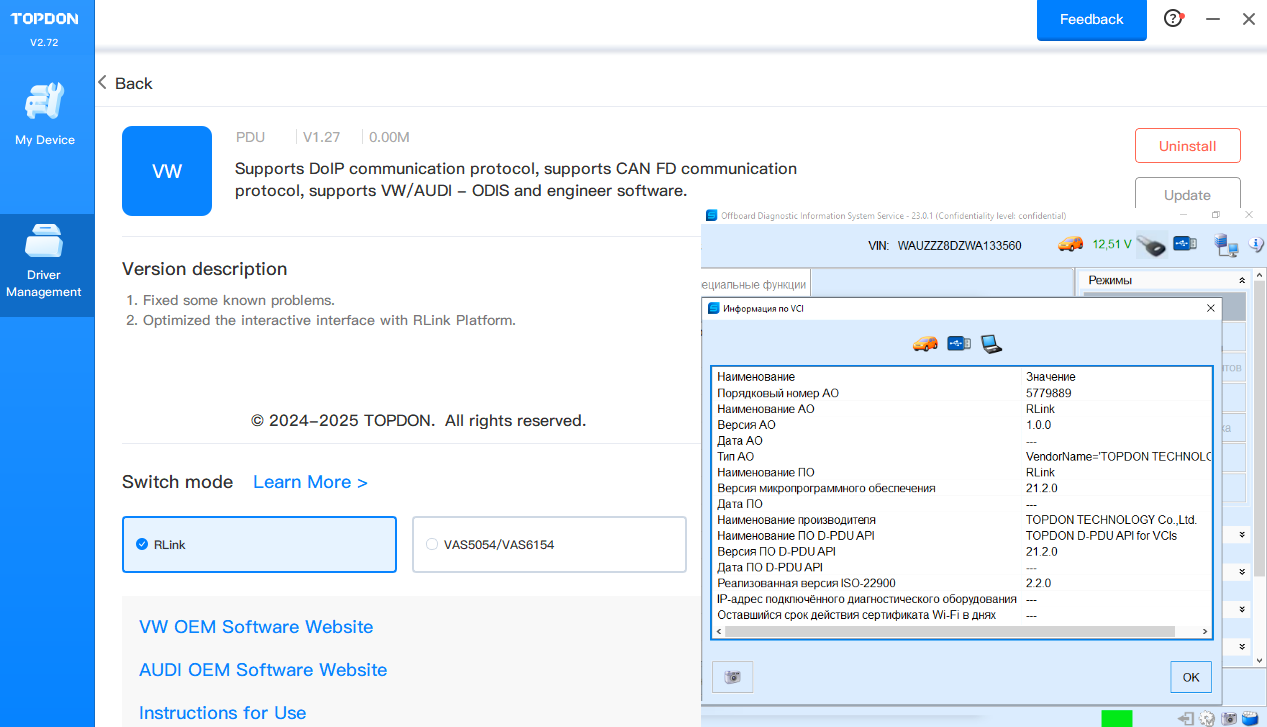Click the exit icon in ODIS status bar
1267x727 pixels.
point(1186,718)
